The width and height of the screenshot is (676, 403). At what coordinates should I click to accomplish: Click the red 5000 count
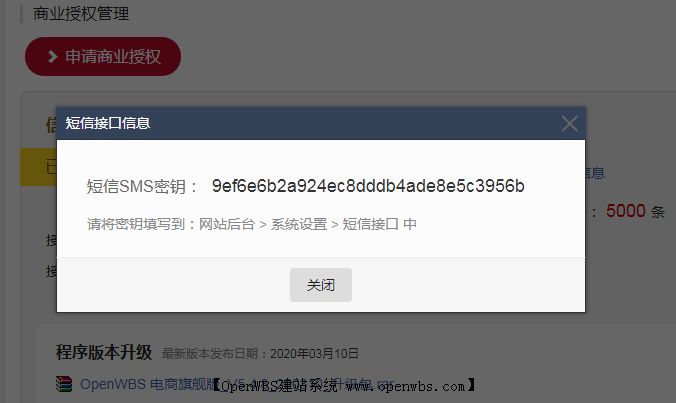click(626, 211)
